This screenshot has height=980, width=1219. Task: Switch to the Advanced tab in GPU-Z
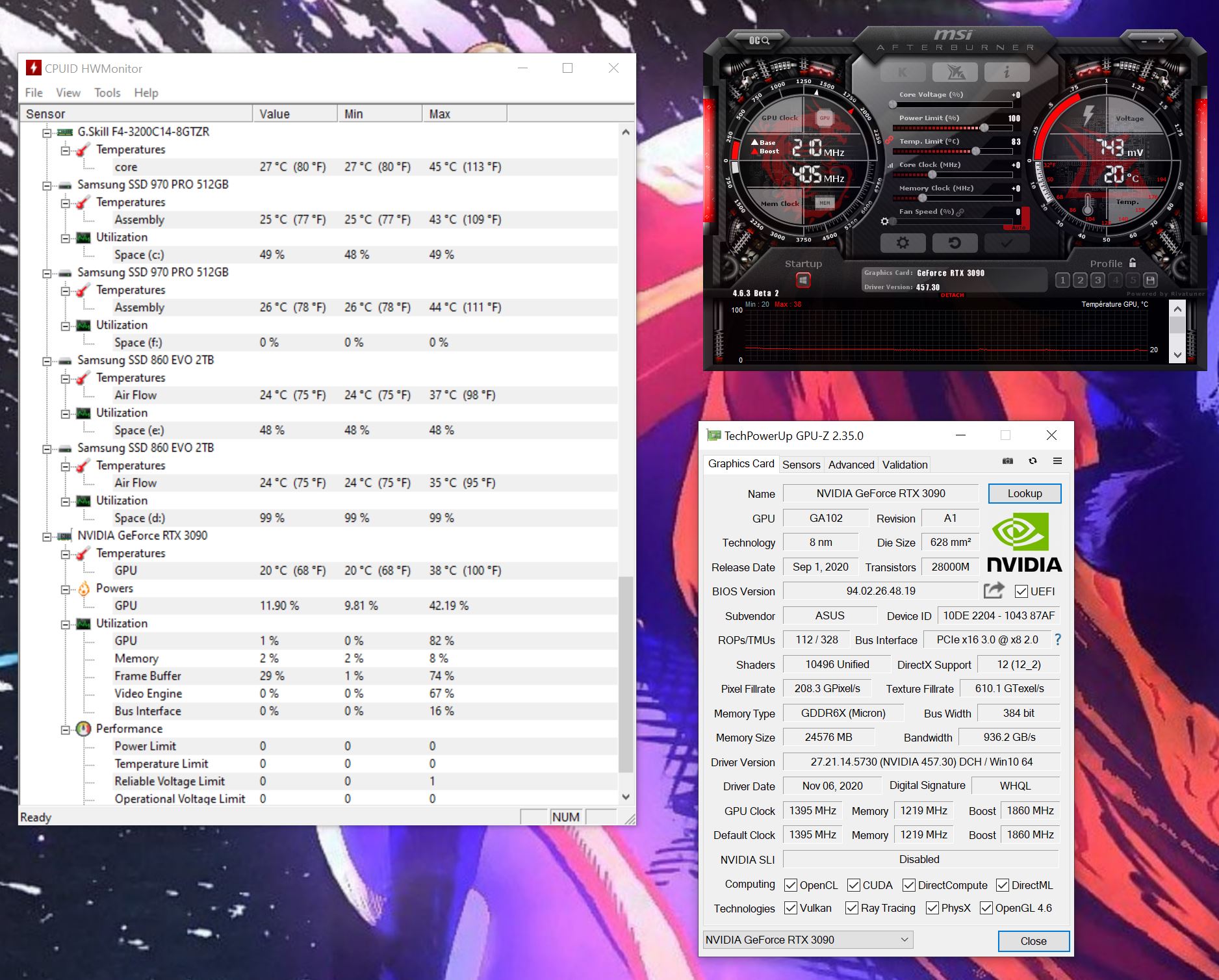tap(851, 465)
